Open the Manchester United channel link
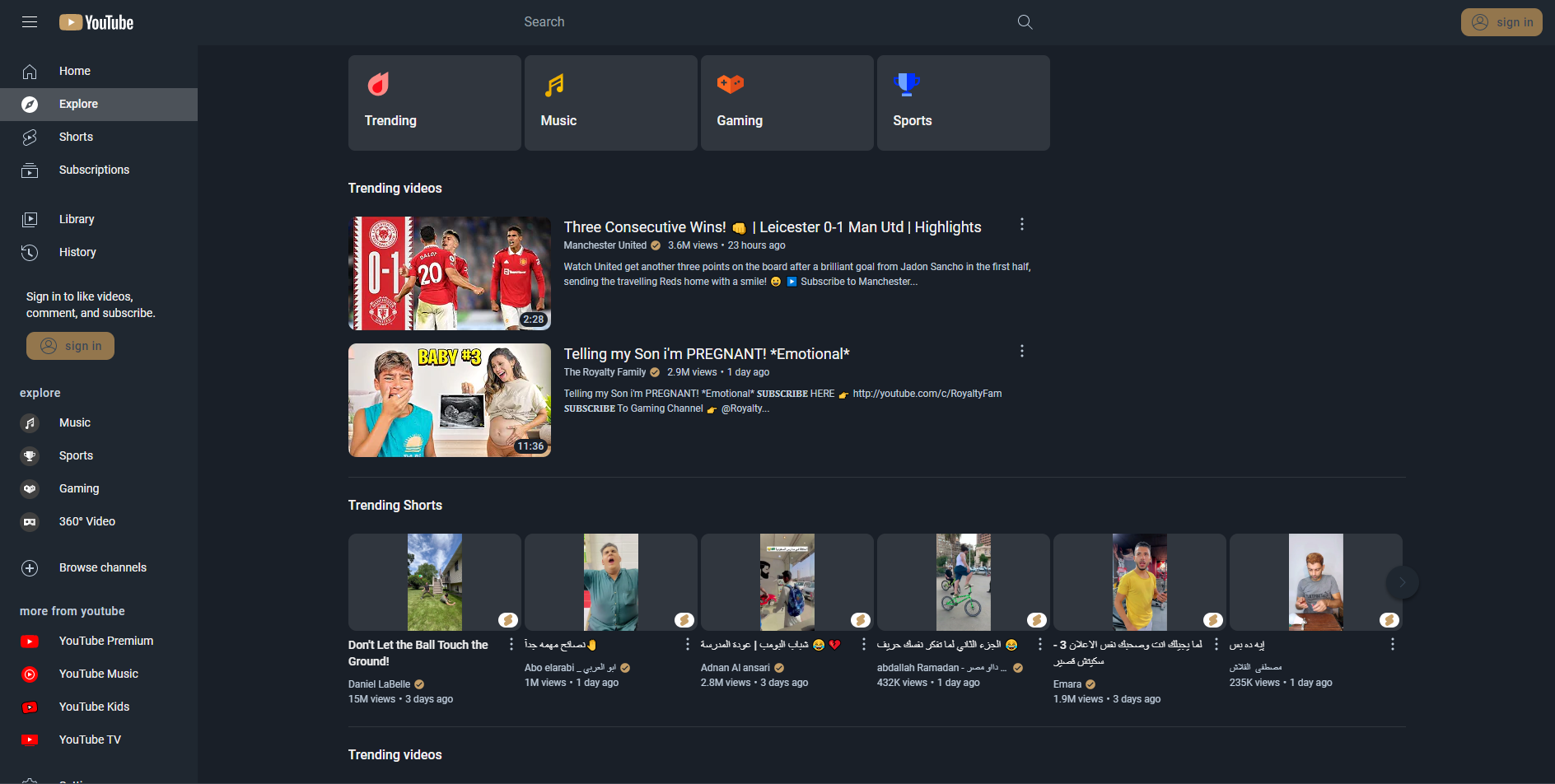 [605, 245]
